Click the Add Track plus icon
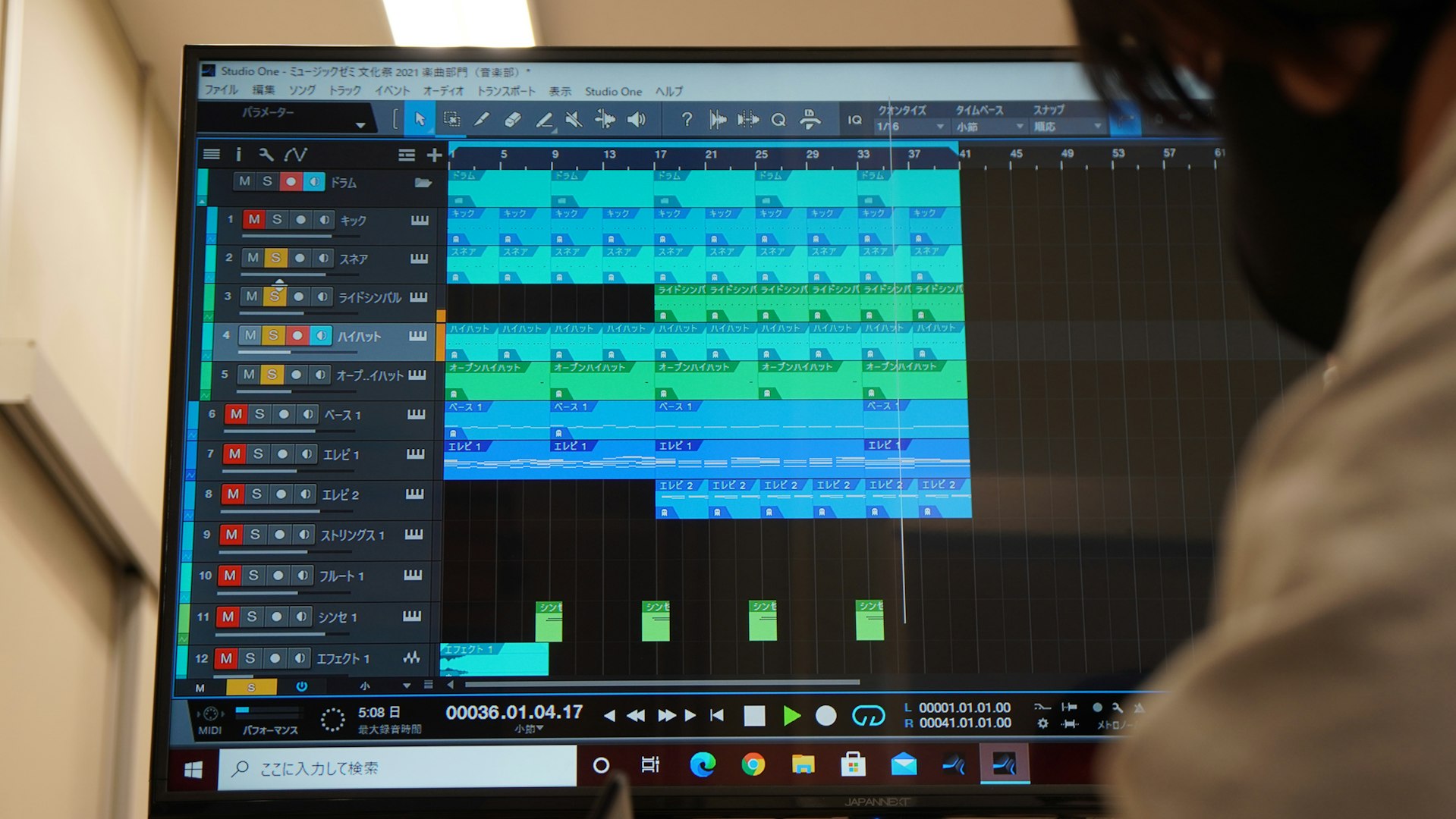 434,155
